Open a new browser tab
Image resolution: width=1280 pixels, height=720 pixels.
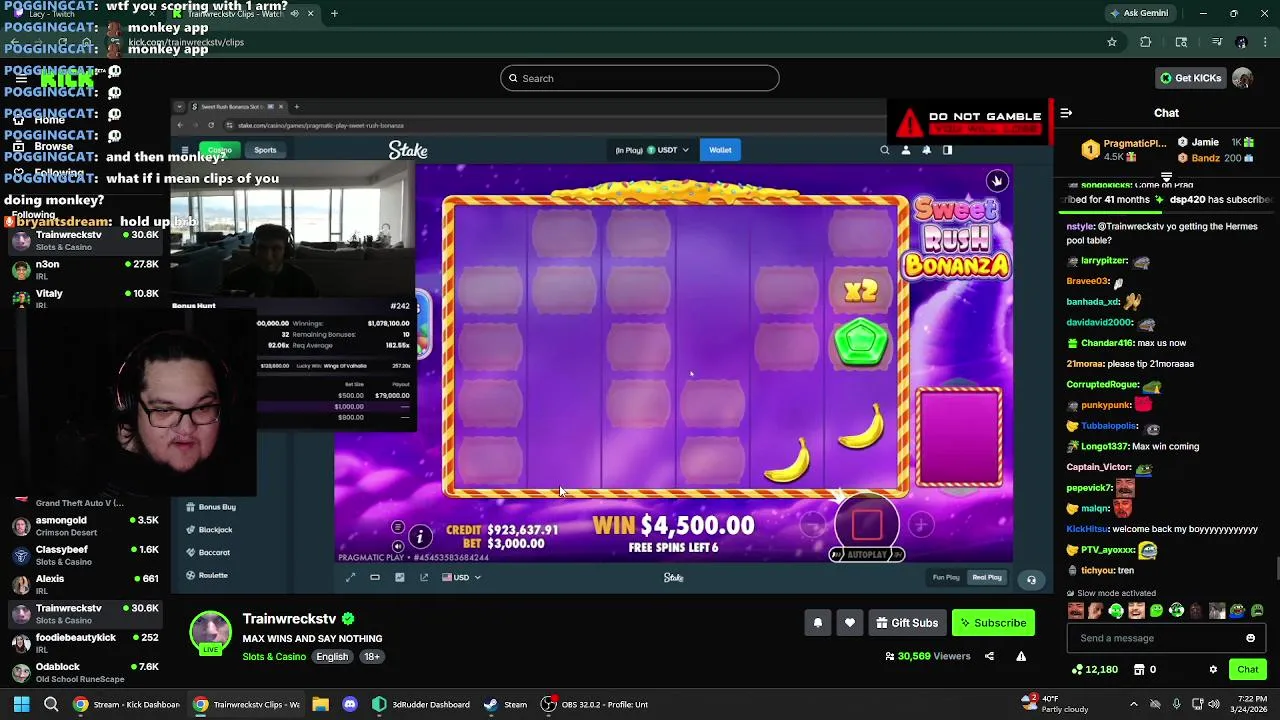tap(334, 13)
